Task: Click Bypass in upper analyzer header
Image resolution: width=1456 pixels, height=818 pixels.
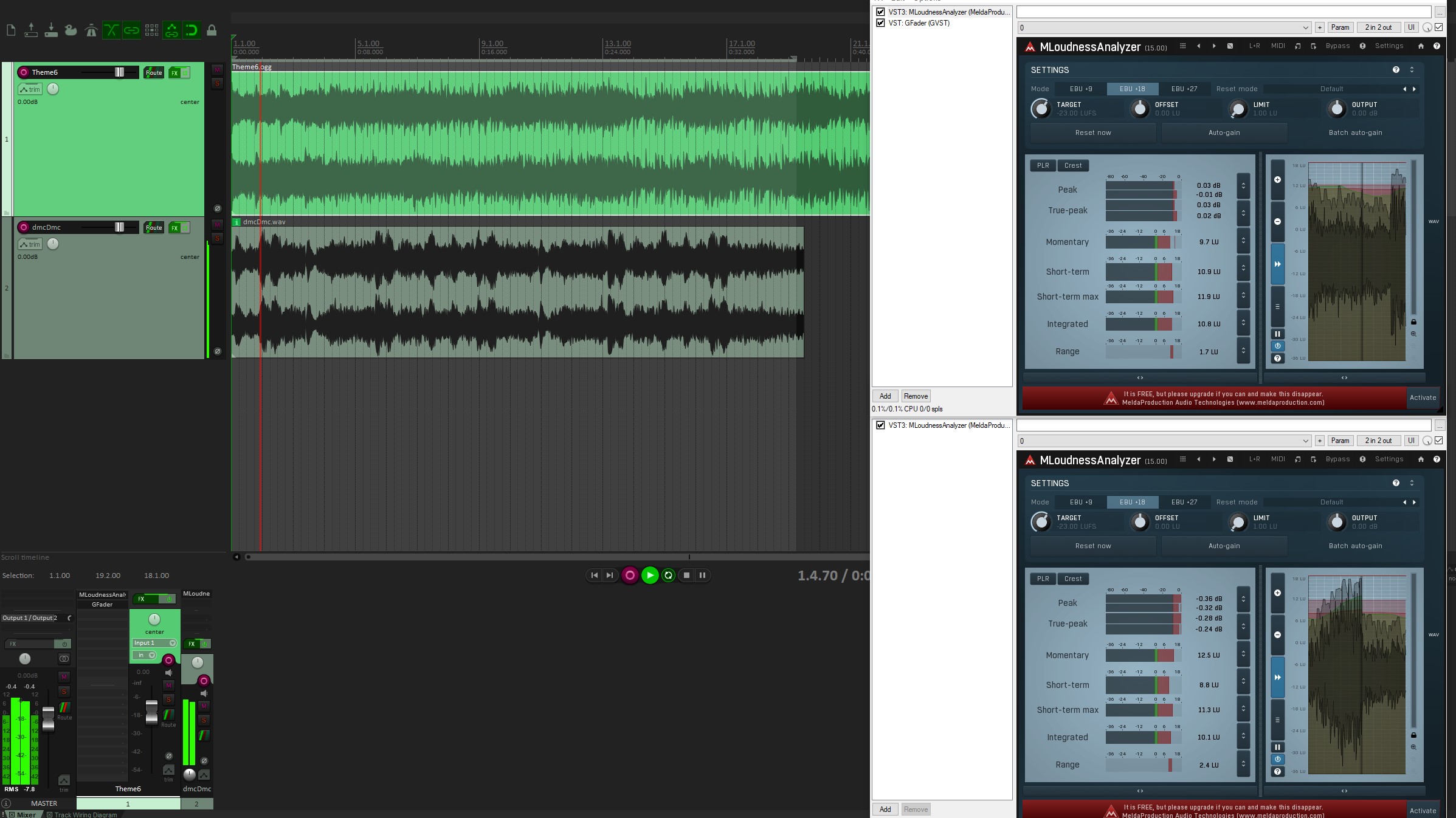Action: pyautogui.click(x=1337, y=46)
